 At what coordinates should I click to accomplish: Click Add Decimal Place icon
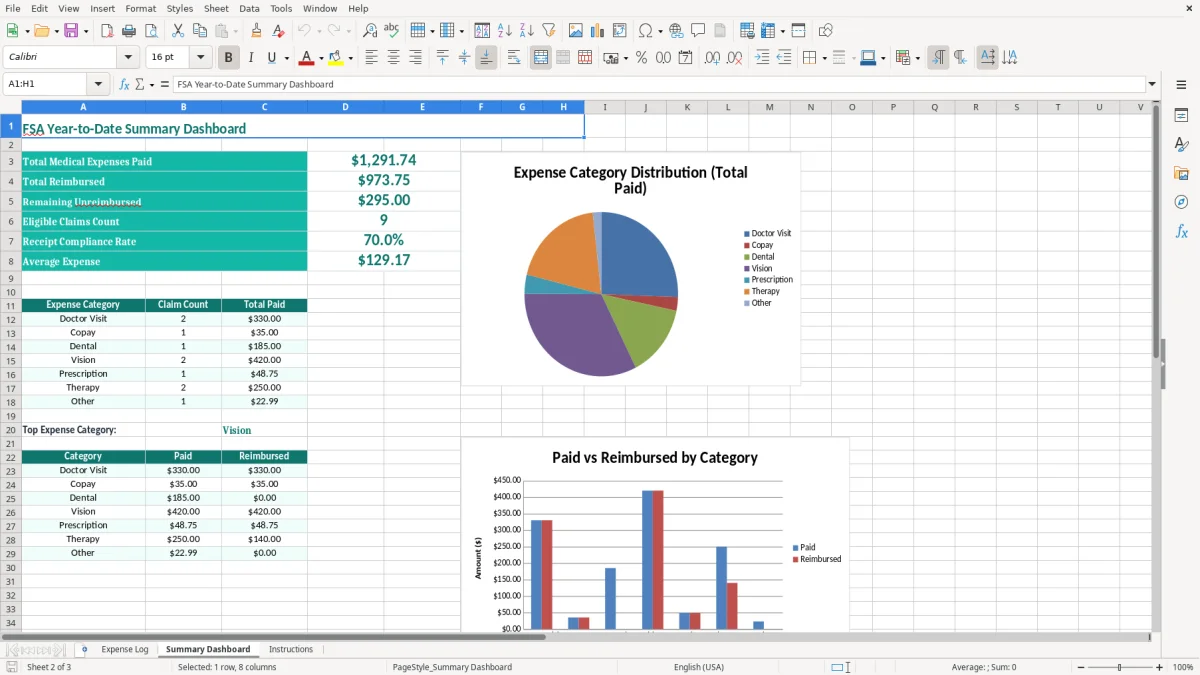coord(713,58)
